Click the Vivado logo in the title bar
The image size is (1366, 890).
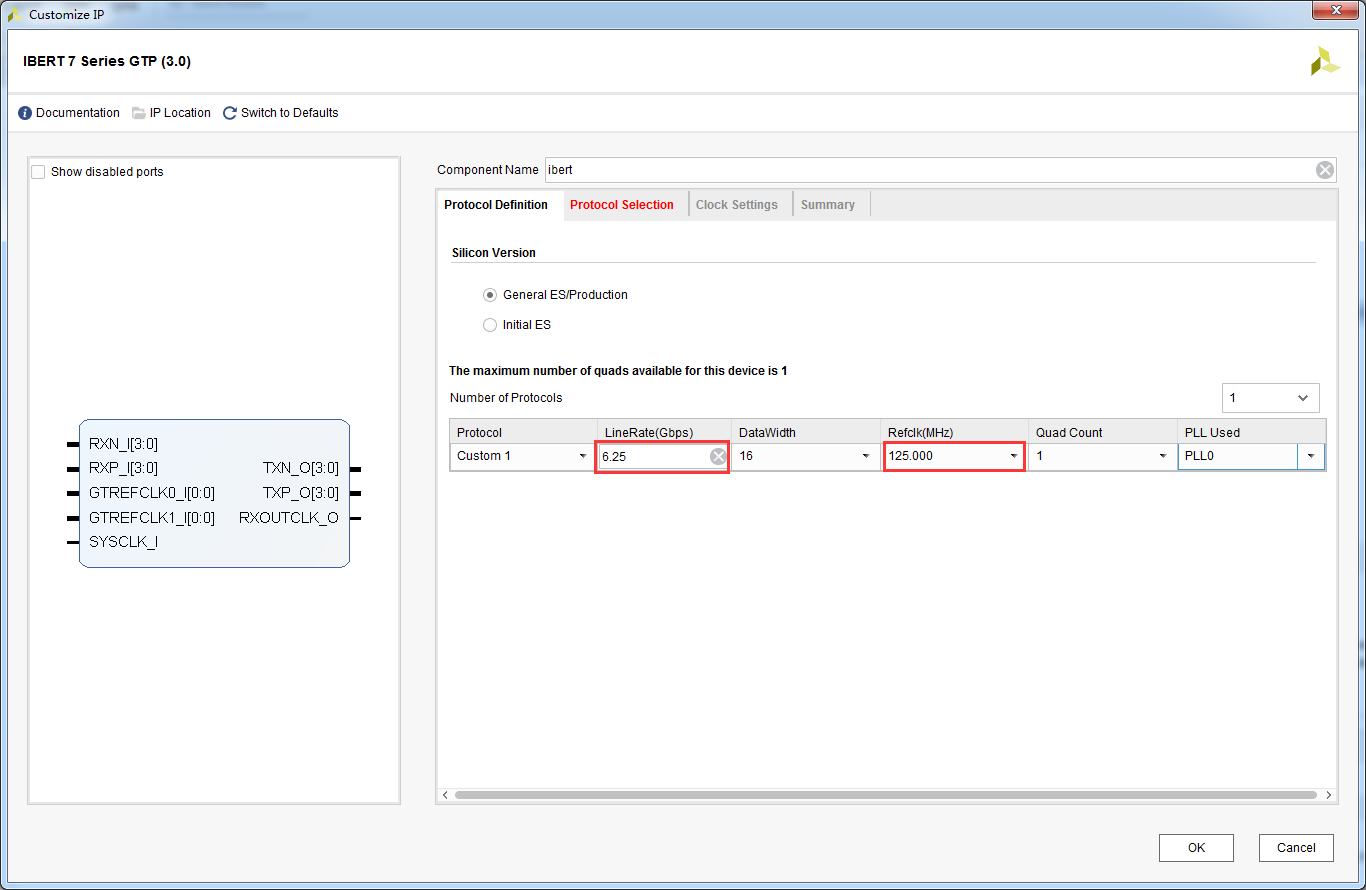click(x=15, y=15)
